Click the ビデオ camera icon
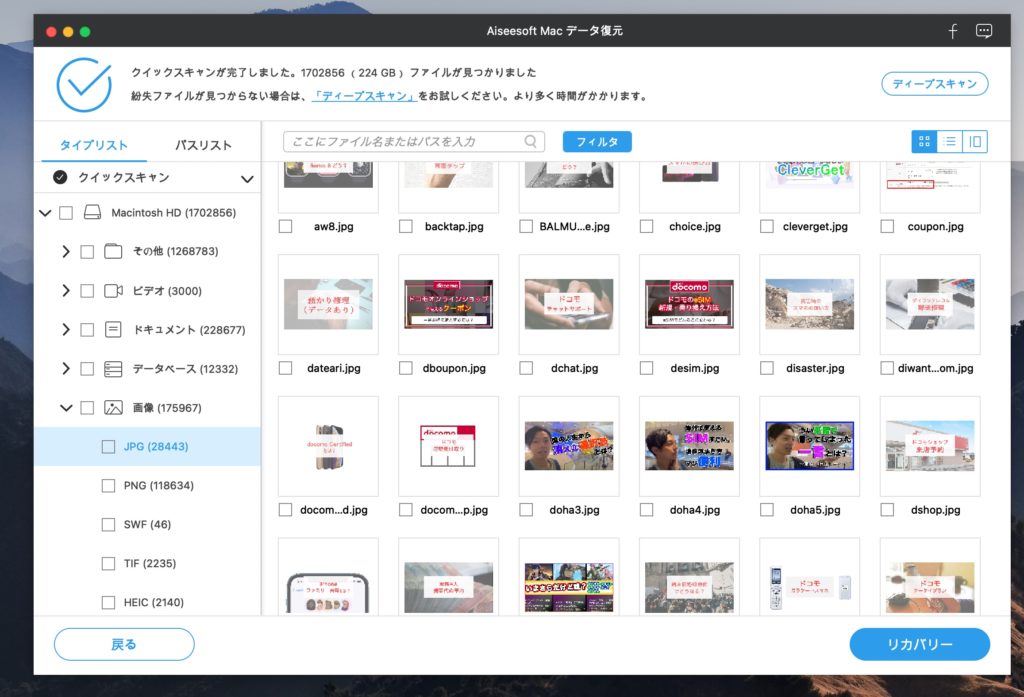1024x697 pixels. [114, 291]
